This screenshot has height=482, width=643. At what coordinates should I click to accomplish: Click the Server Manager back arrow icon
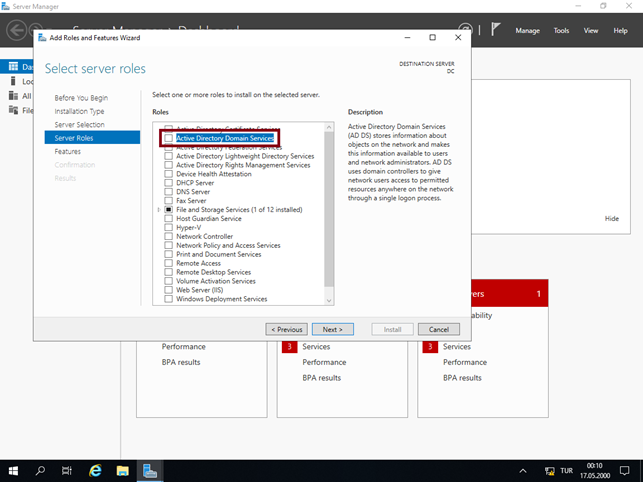click(16, 30)
